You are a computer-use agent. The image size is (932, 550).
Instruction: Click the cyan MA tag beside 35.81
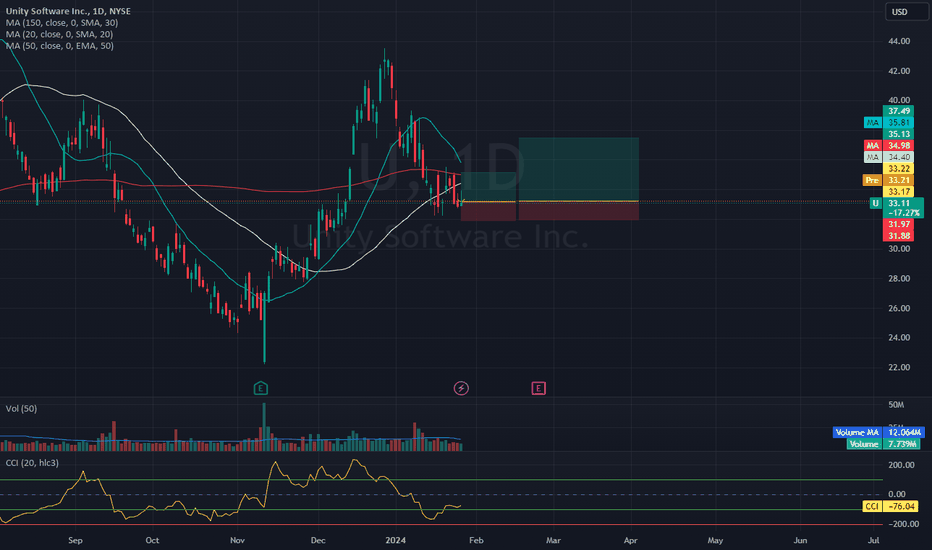[x=872, y=122]
